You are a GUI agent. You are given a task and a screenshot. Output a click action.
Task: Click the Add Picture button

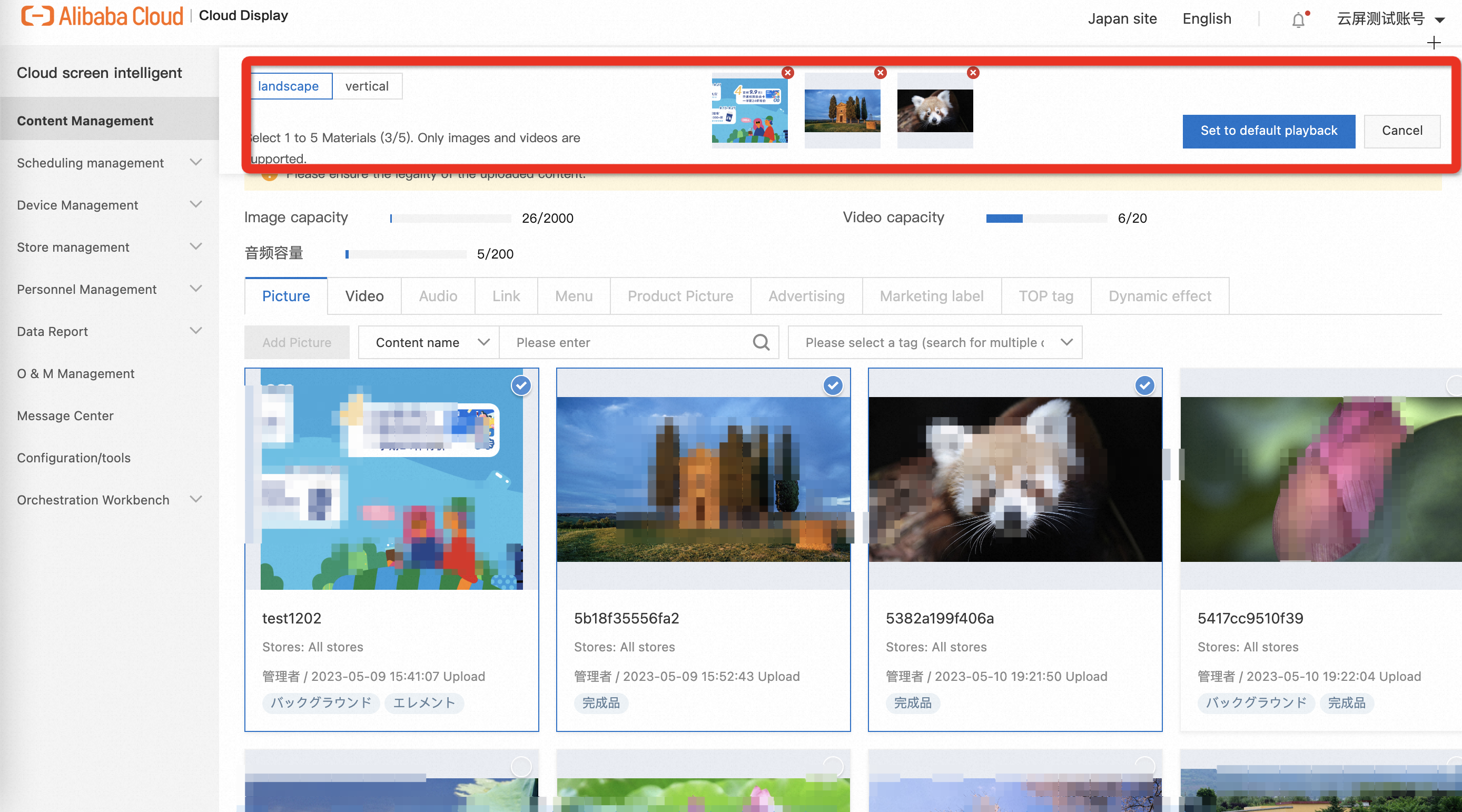click(x=297, y=342)
